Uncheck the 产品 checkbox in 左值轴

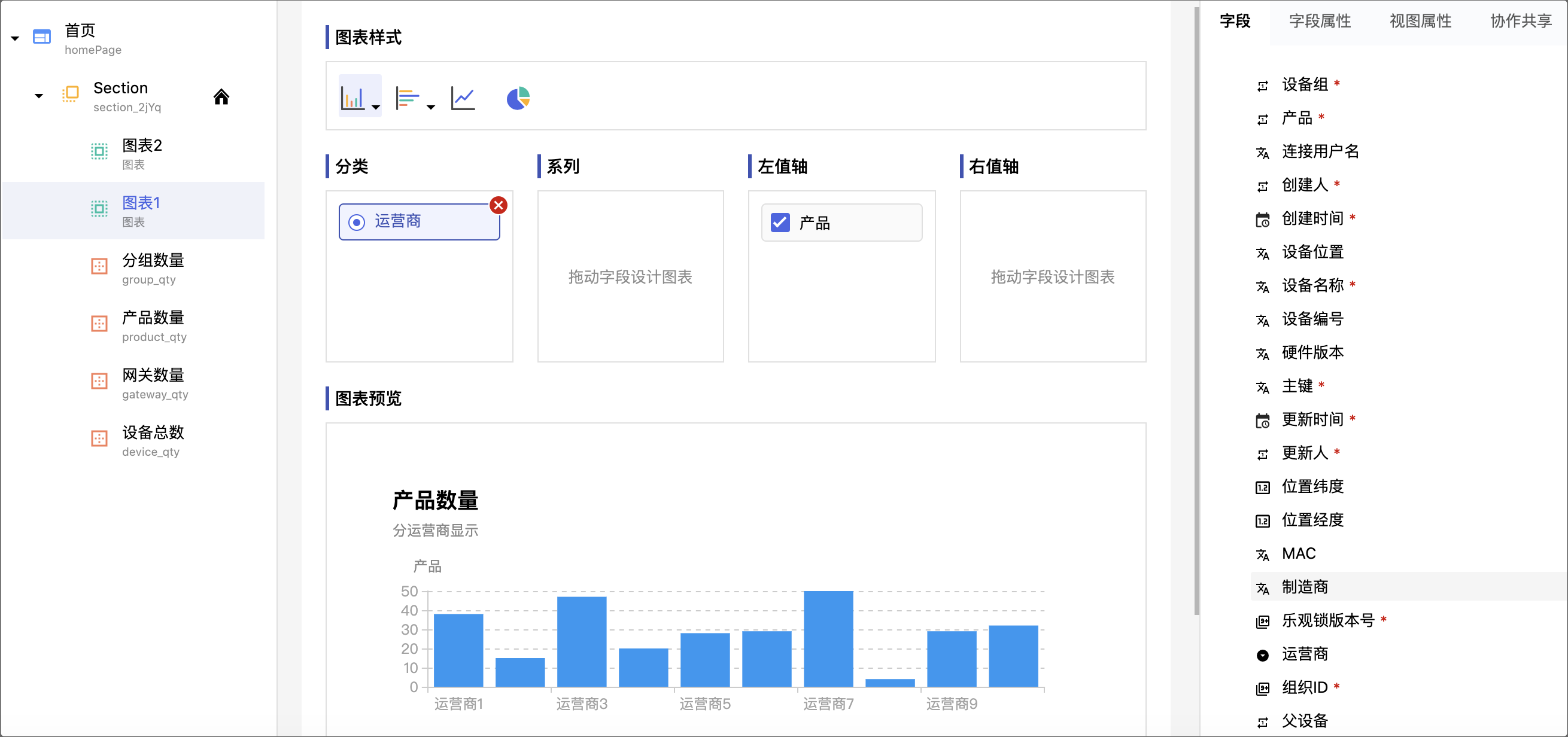pos(780,222)
